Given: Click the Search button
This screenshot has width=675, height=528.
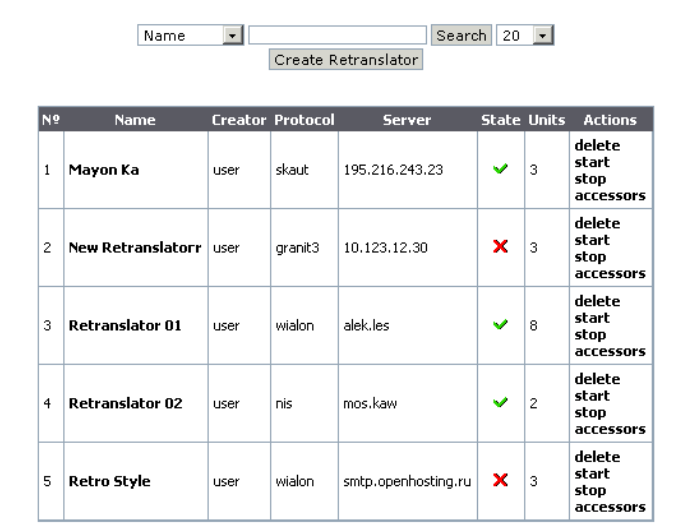Looking at the screenshot, I should coord(460,36).
